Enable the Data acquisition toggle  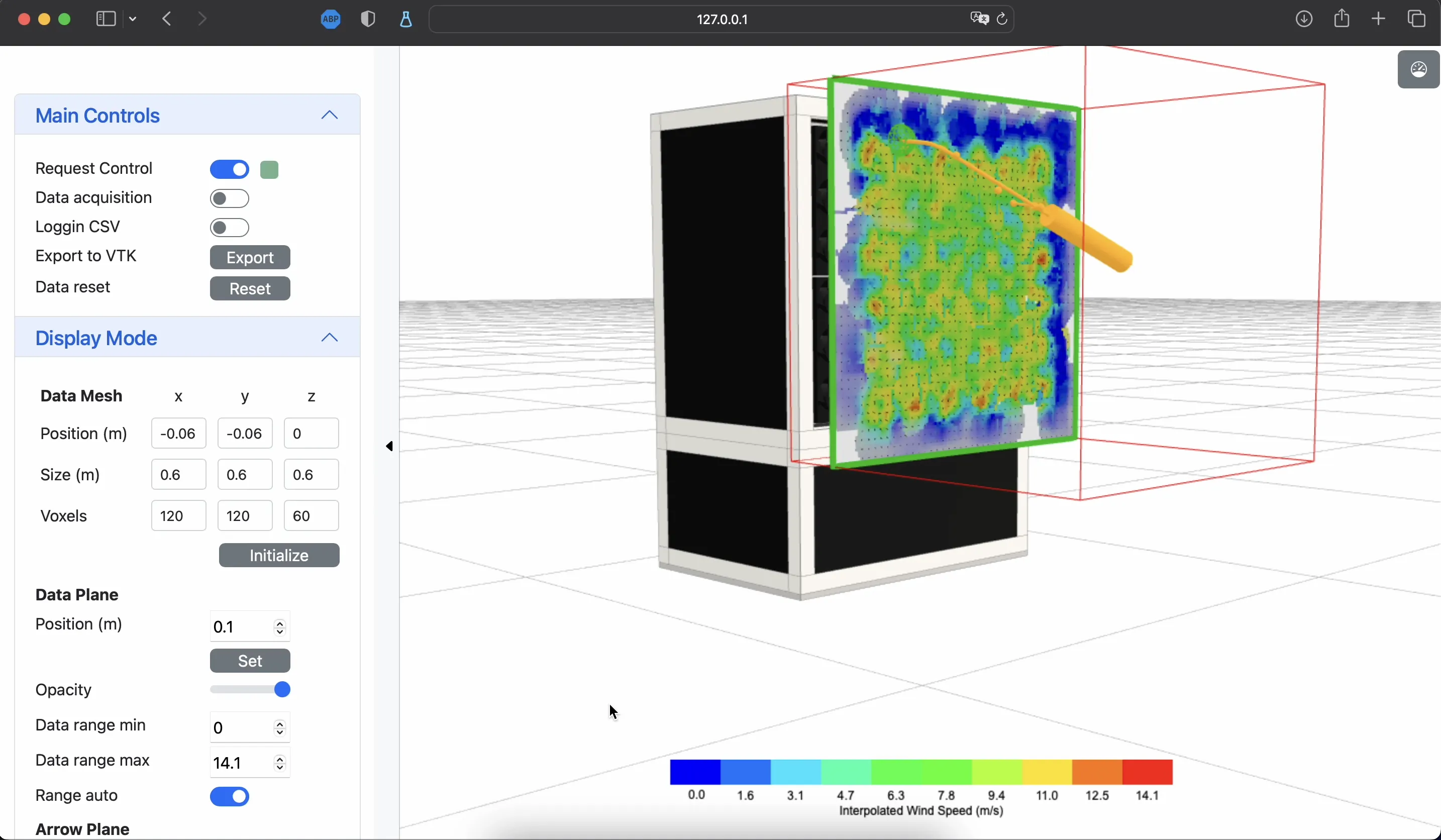pyautogui.click(x=229, y=198)
